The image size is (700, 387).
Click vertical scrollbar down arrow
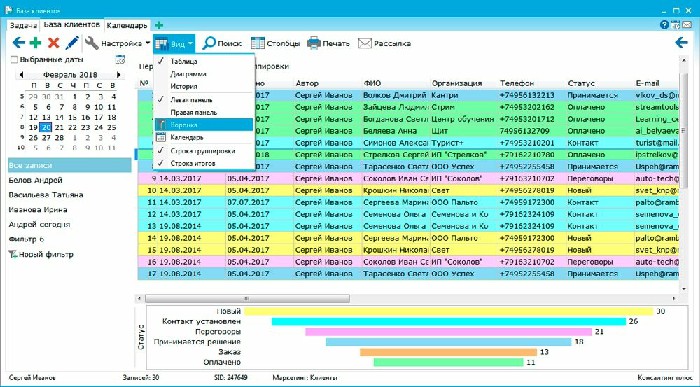tap(683, 289)
